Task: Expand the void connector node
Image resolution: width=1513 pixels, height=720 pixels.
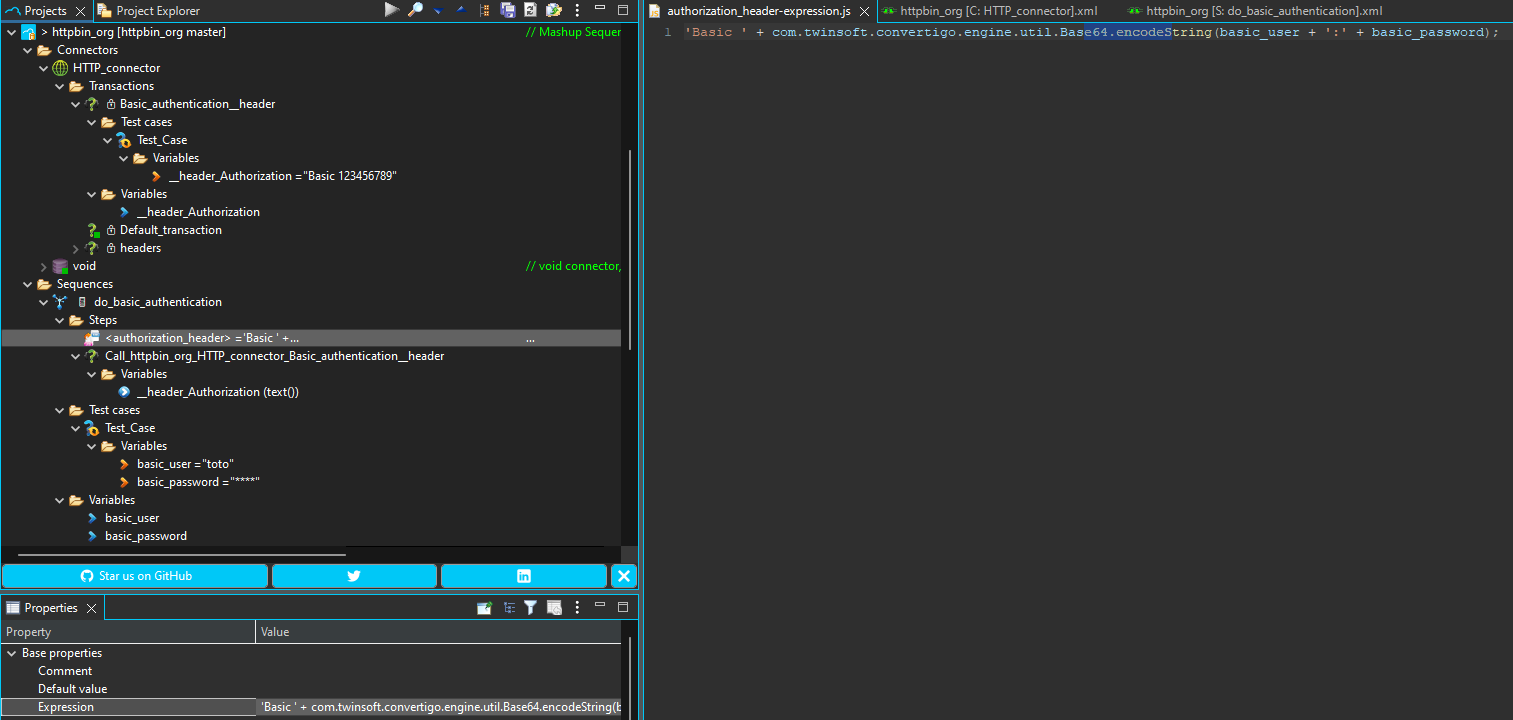Action: pos(44,266)
